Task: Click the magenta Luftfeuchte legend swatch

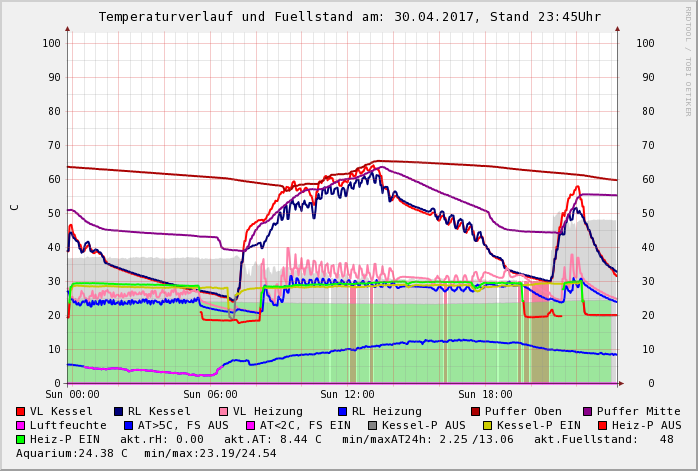Action: [x=21, y=426]
